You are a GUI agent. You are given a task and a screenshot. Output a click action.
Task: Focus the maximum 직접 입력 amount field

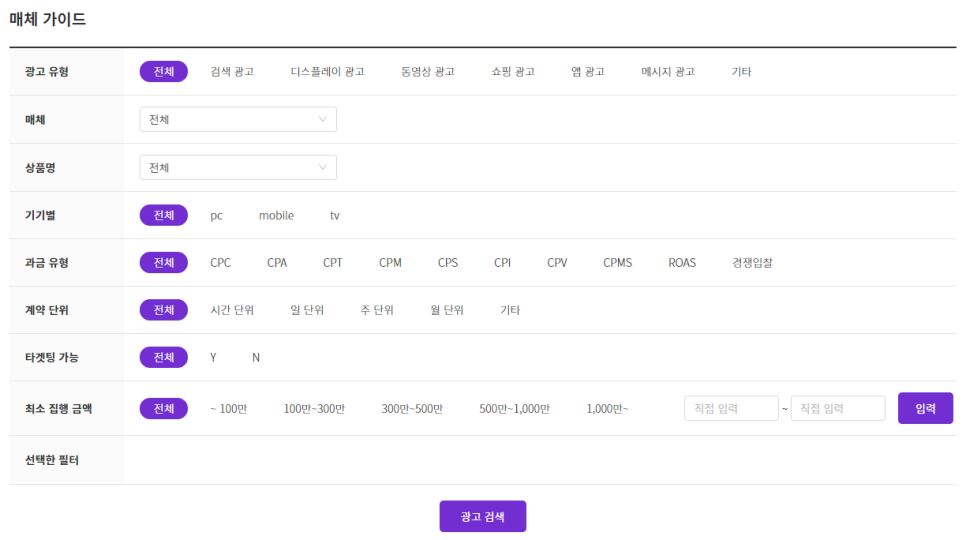click(x=838, y=408)
